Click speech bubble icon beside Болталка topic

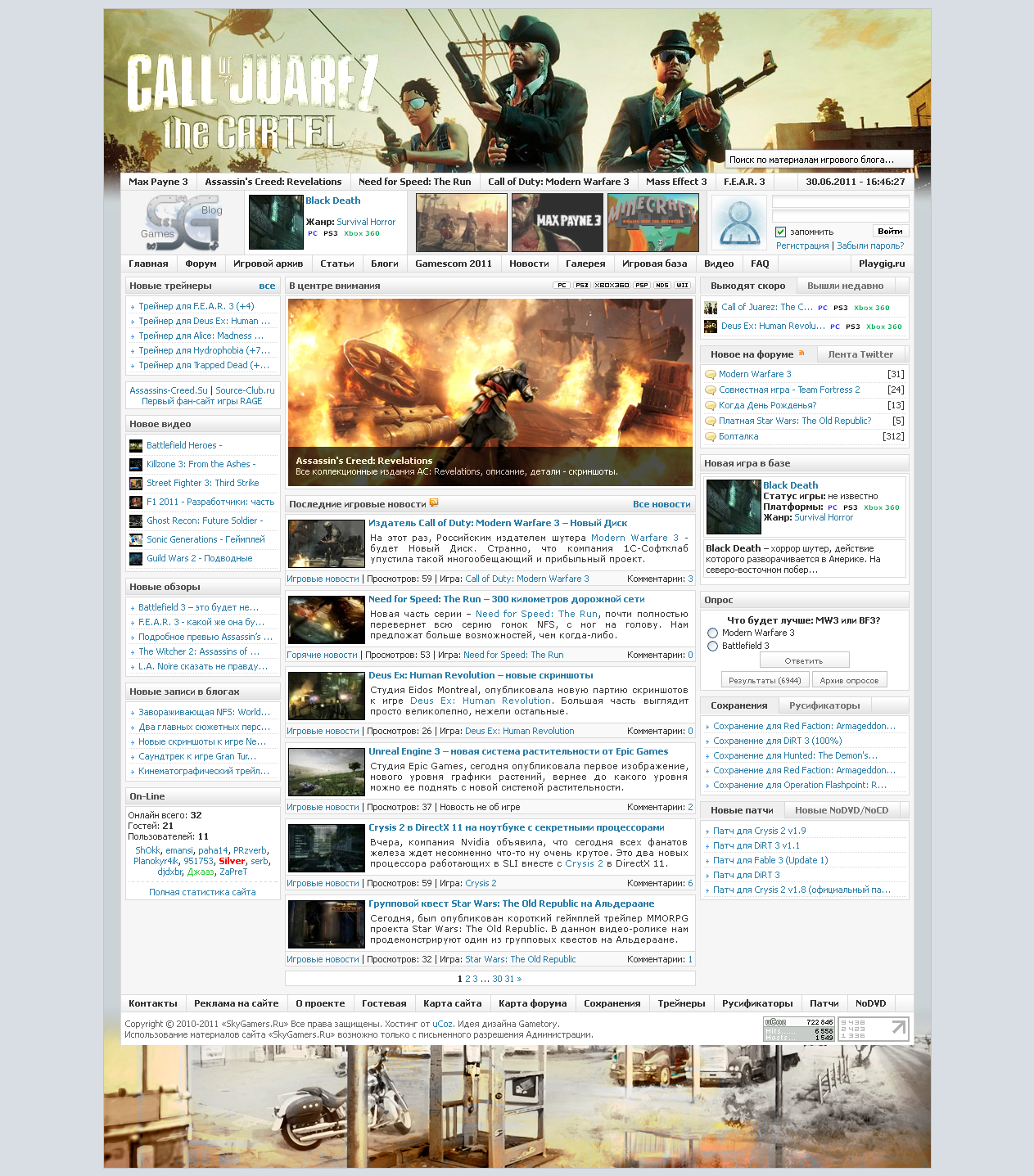[711, 437]
